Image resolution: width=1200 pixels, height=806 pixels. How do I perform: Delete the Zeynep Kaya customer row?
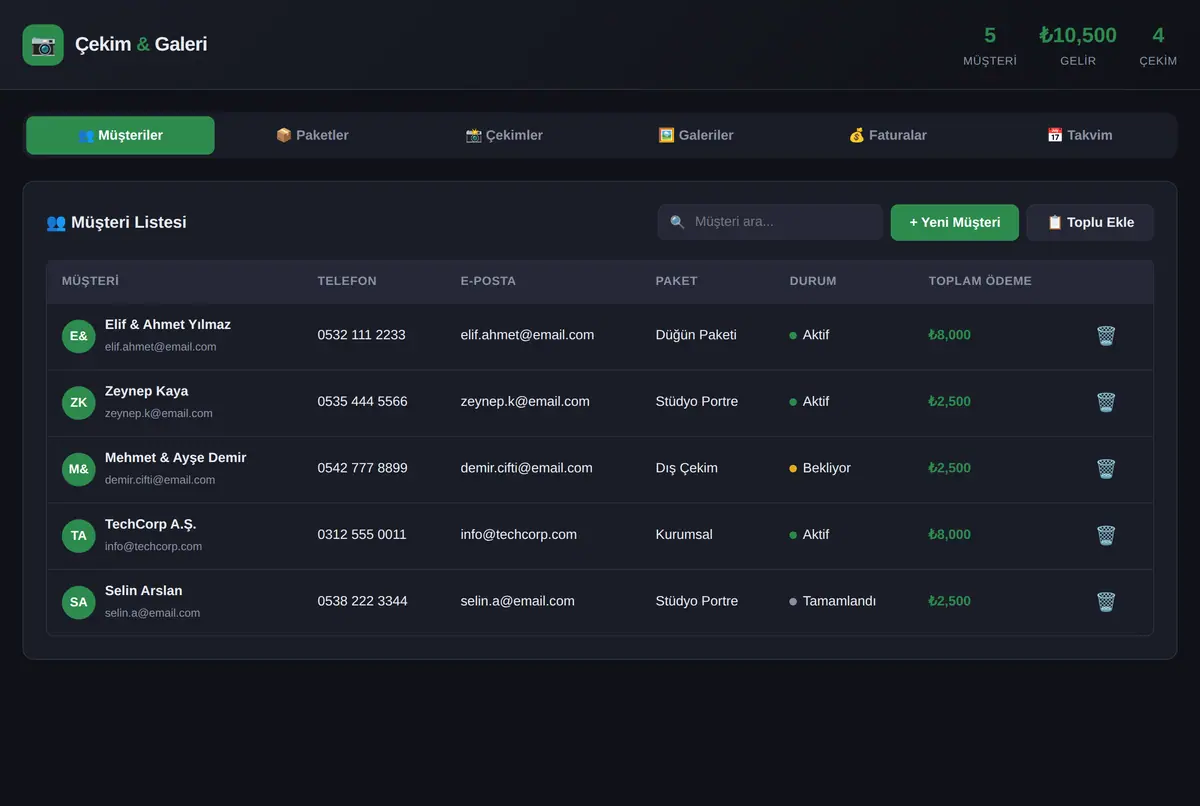[x=1105, y=402]
